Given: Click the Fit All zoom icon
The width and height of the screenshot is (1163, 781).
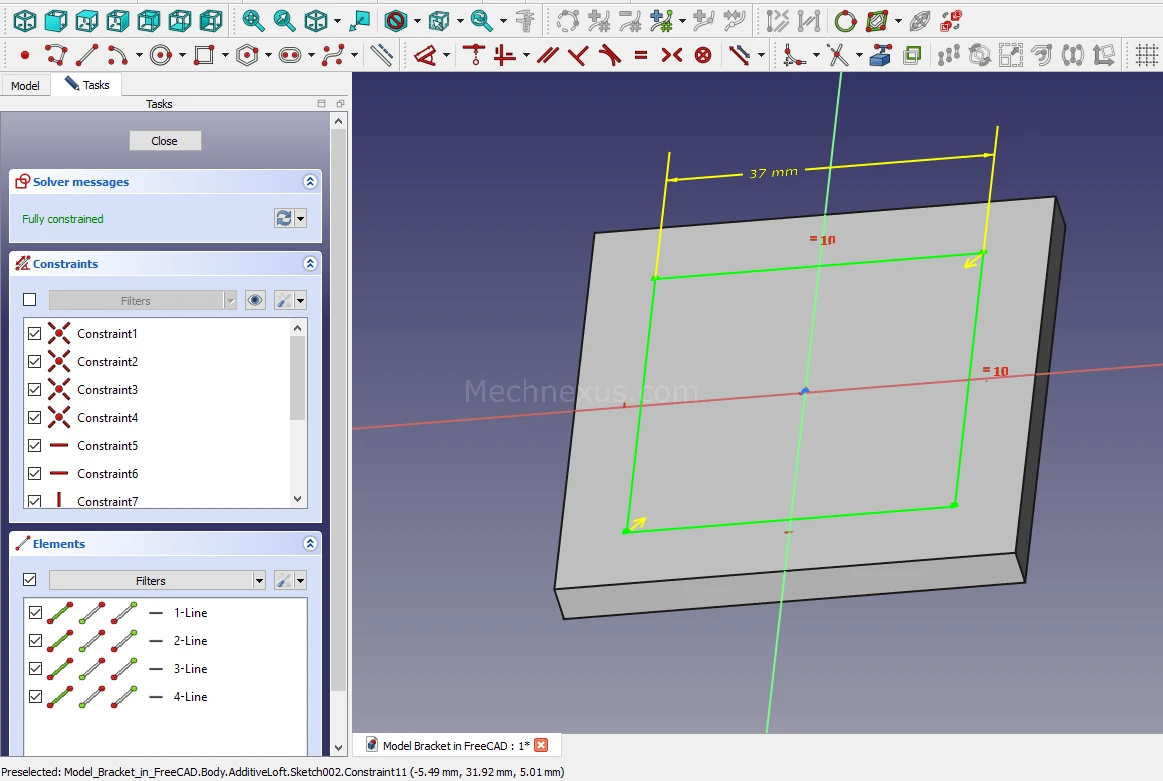Looking at the screenshot, I should 253,20.
